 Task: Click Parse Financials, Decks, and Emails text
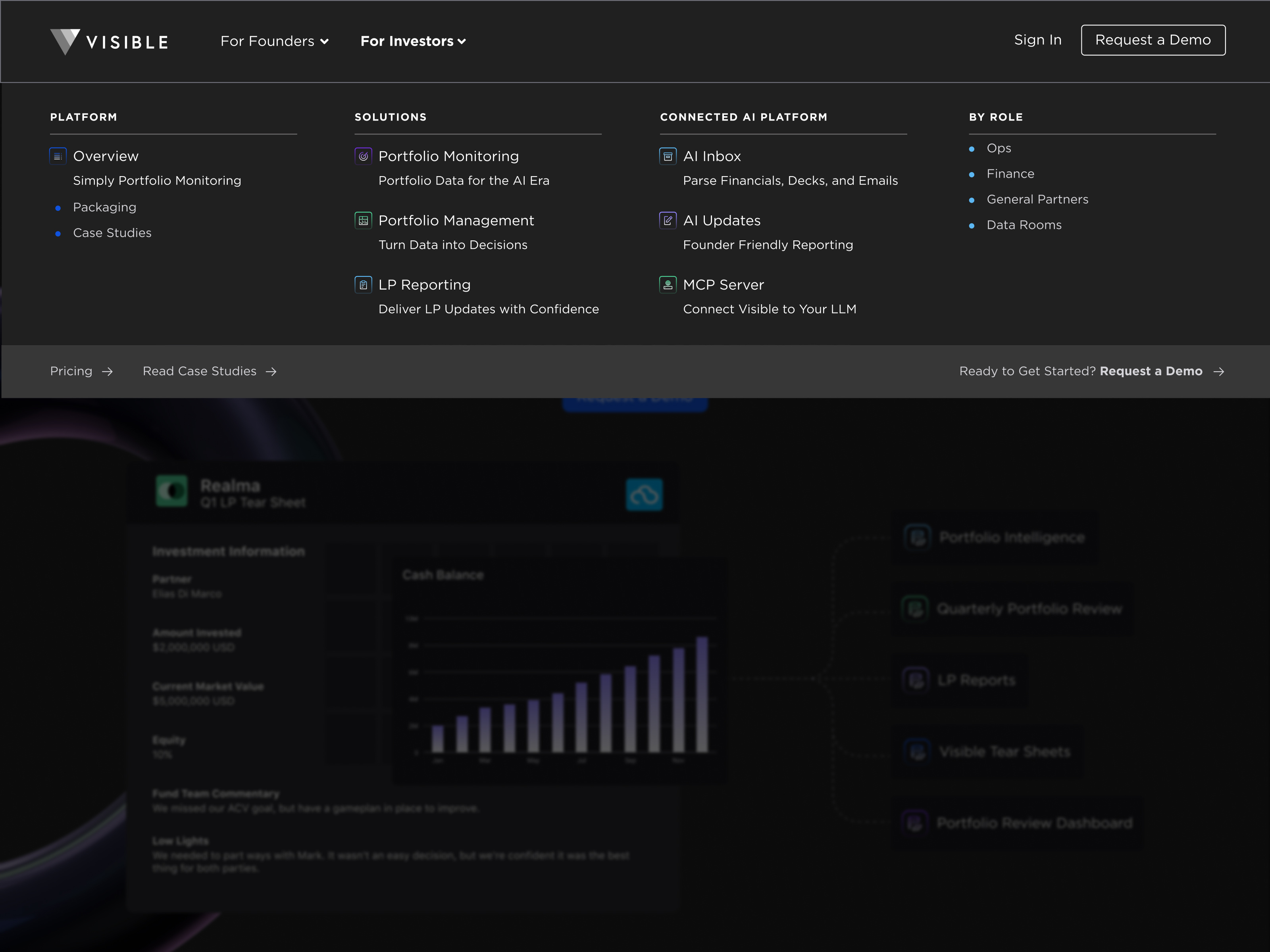coord(791,181)
